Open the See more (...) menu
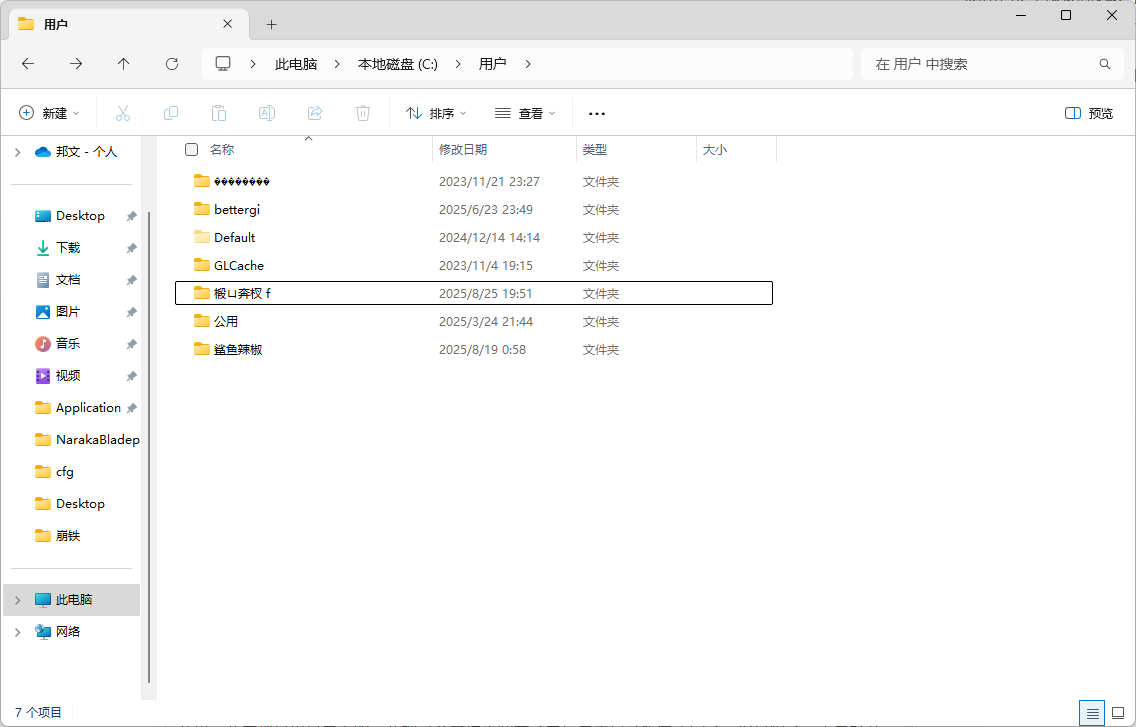Screen dimensions: 1136x727 tap(597, 113)
